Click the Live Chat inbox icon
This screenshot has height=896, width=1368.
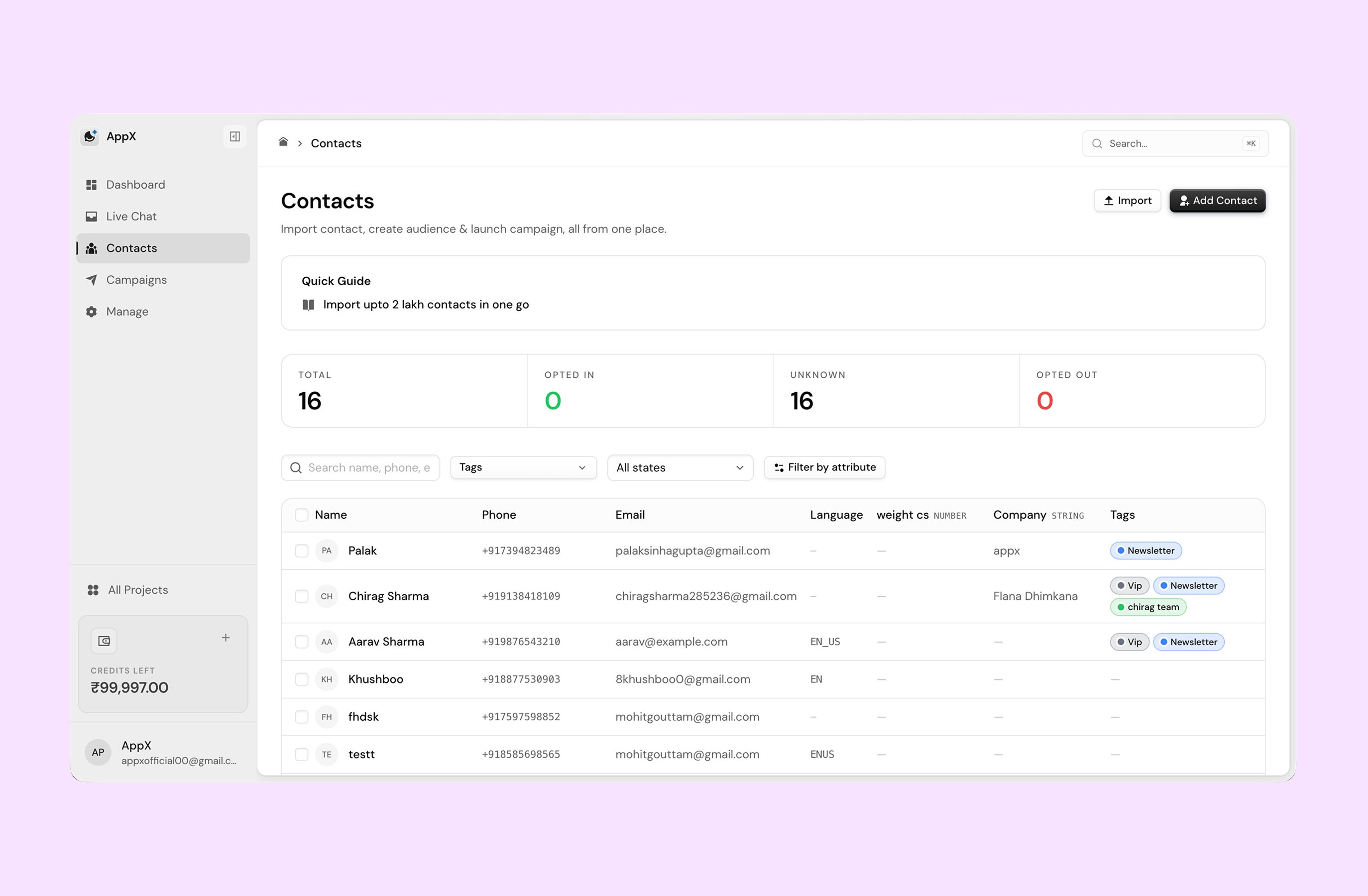(91, 216)
